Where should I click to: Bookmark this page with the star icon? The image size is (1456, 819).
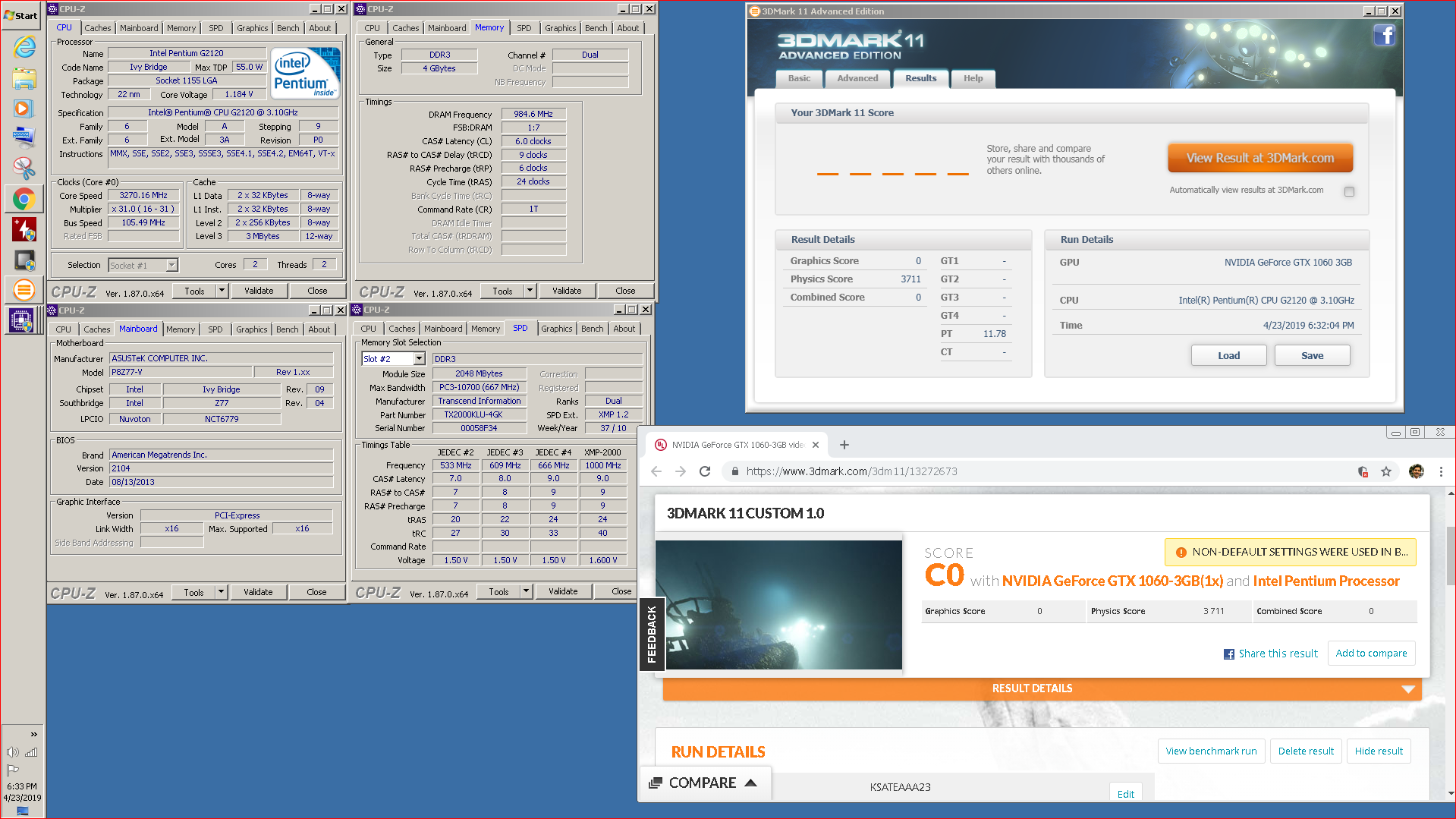1386,471
